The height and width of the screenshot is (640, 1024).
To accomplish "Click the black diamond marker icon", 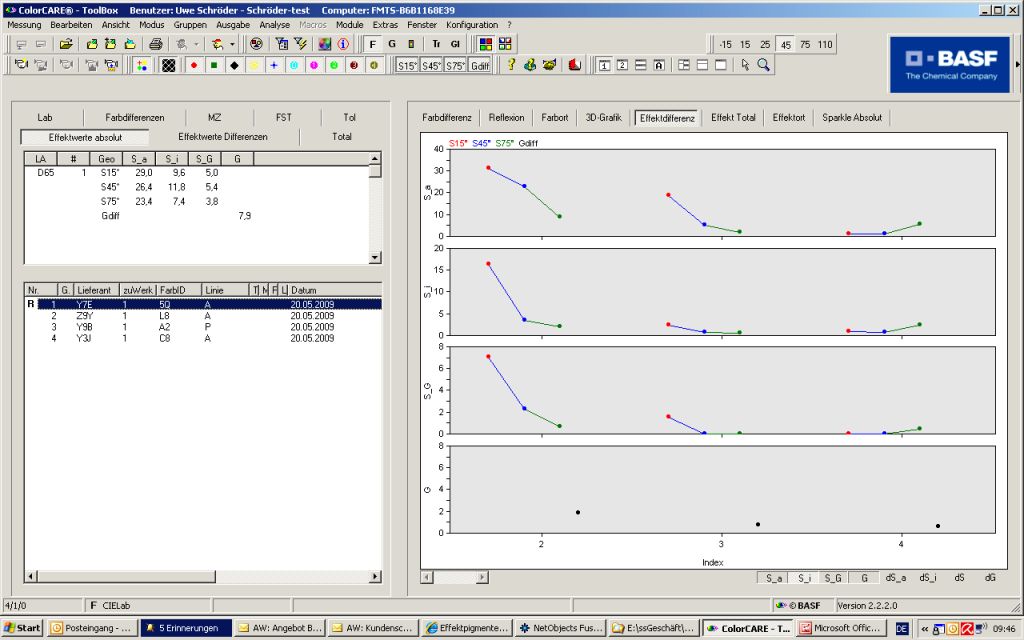I will (x=234, y=65).
